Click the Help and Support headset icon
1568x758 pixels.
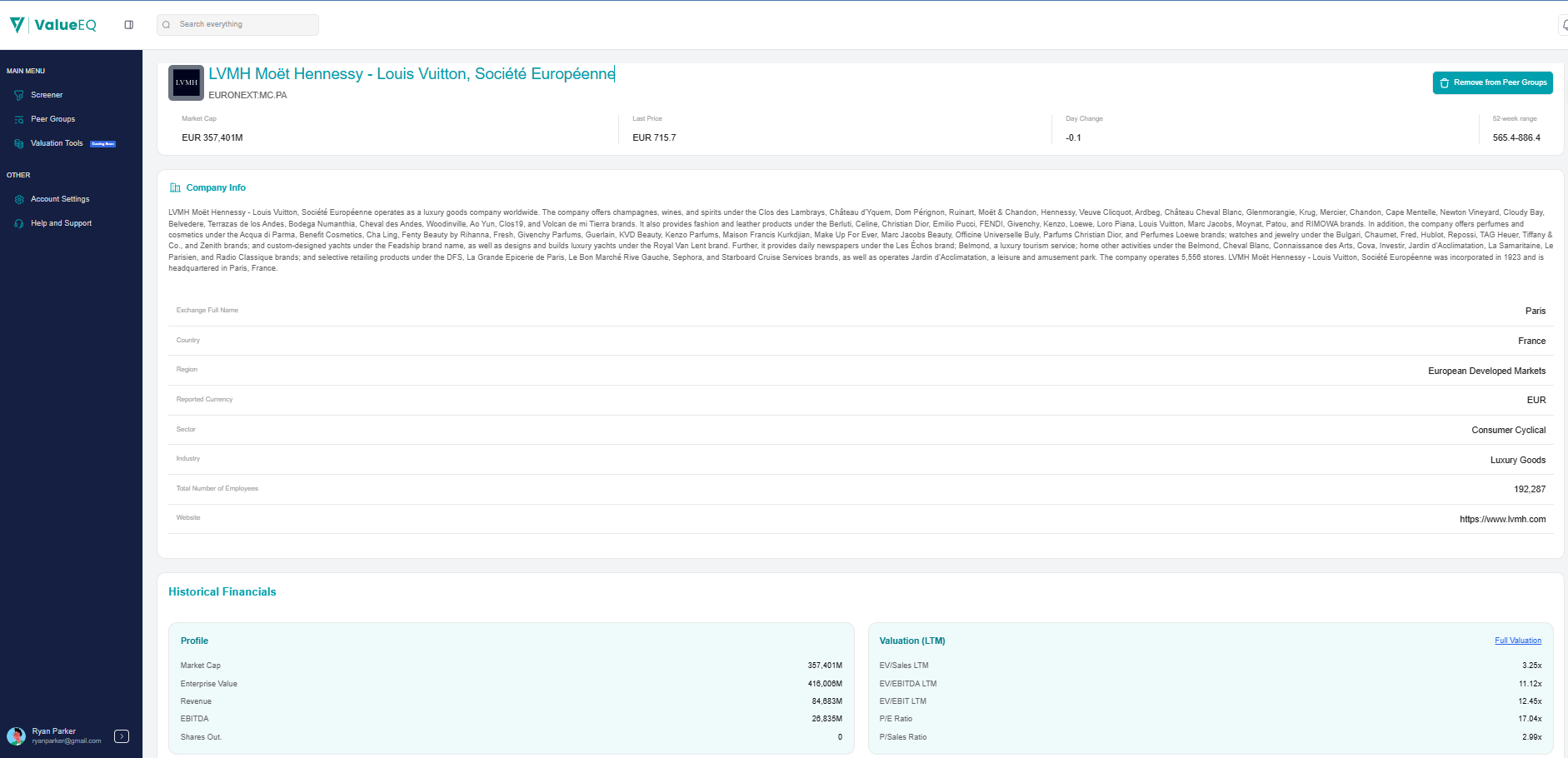click(19, 224)
